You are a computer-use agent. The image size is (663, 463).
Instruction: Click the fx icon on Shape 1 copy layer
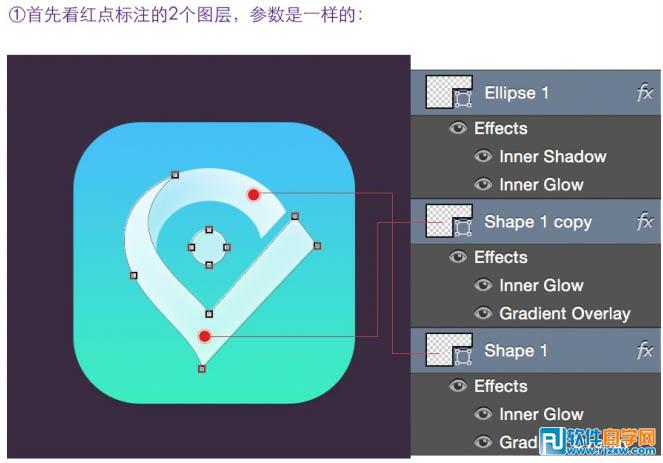click(x=644, y=221)
